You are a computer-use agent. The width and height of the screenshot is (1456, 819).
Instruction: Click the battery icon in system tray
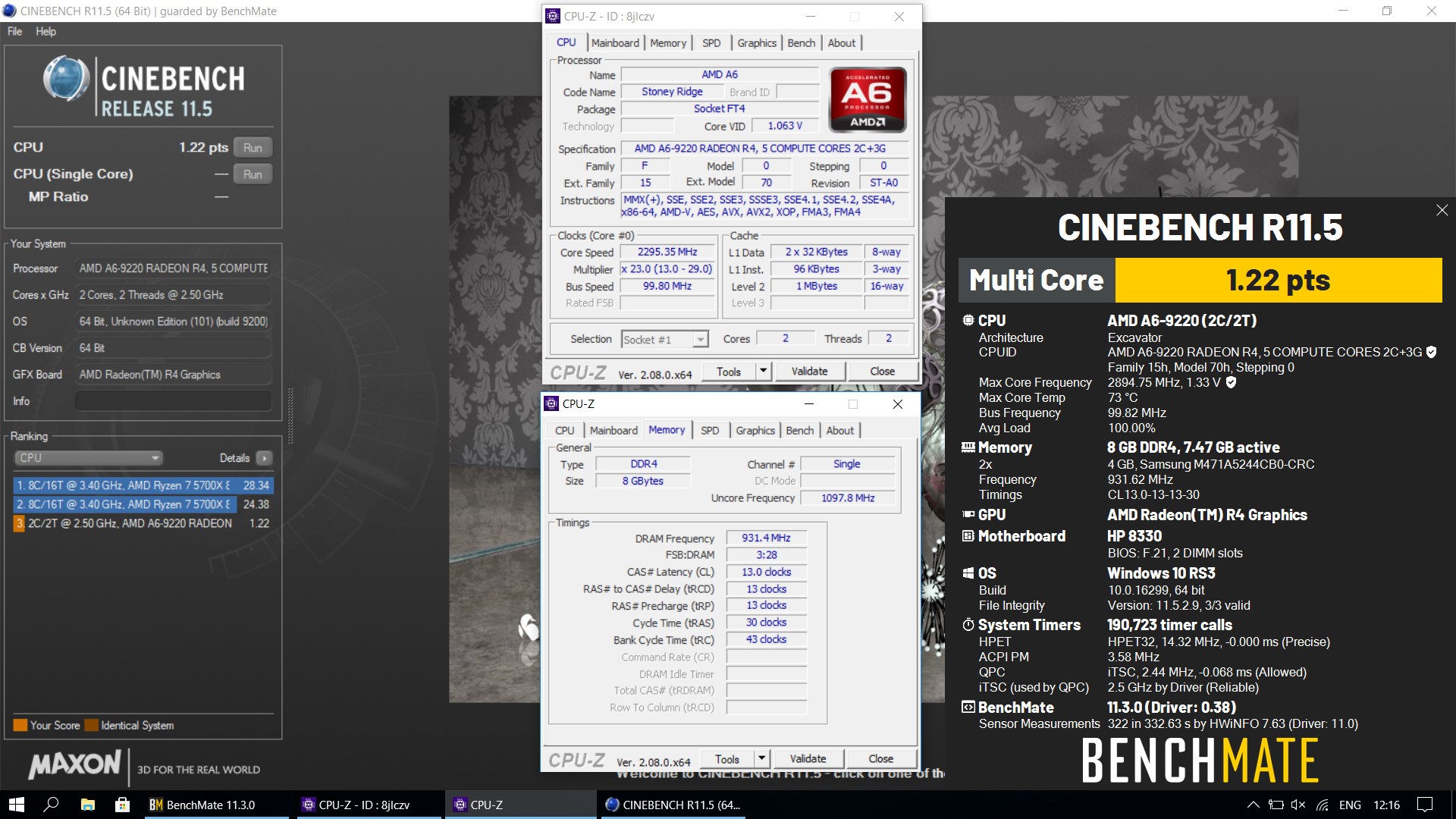[x=1276, y=805]
